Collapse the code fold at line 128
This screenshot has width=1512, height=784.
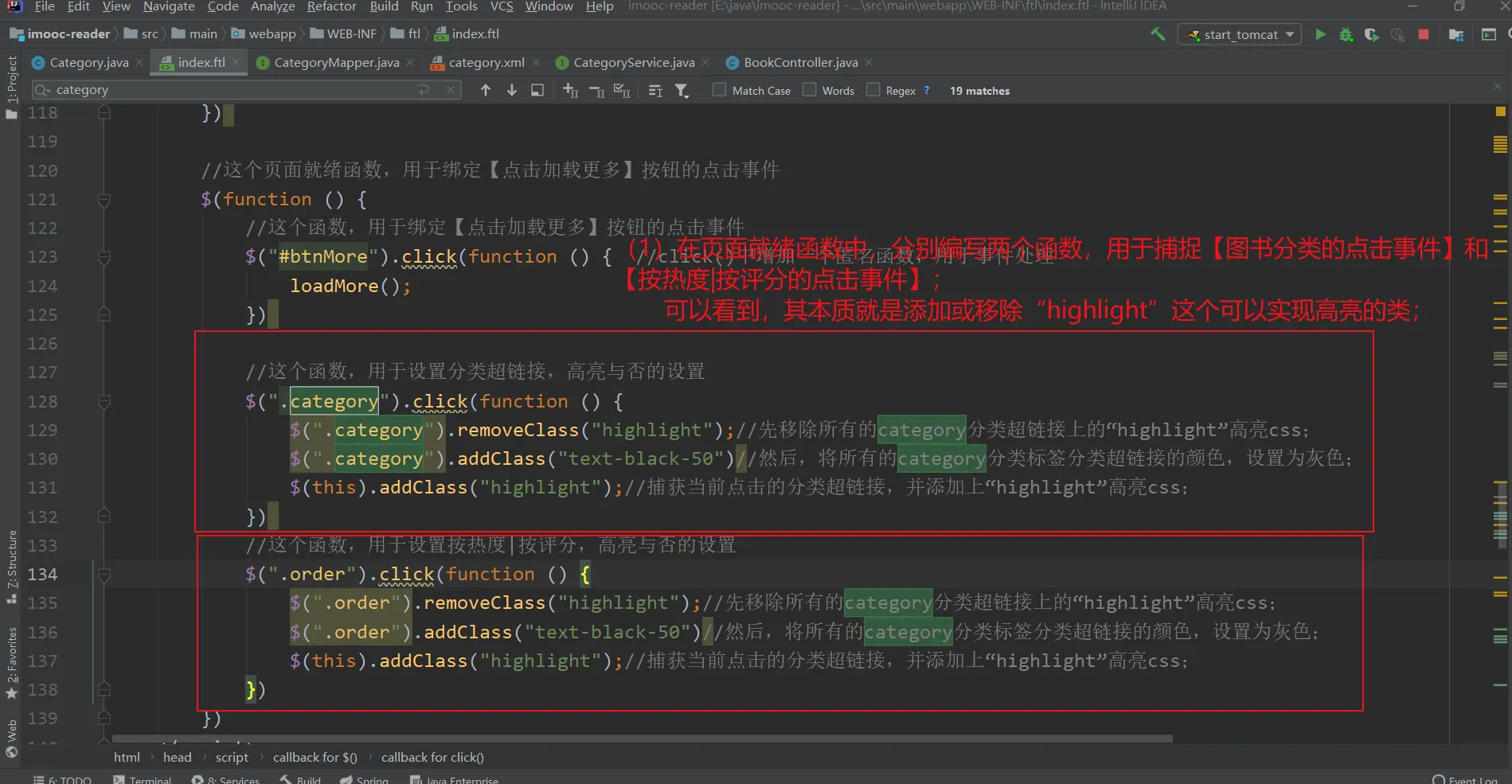104,402
